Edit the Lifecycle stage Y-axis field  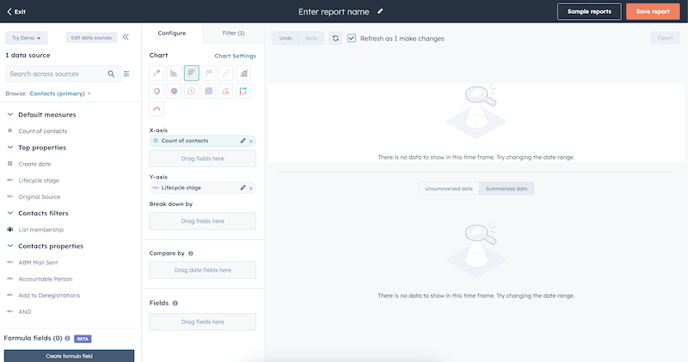click(243, 188)
